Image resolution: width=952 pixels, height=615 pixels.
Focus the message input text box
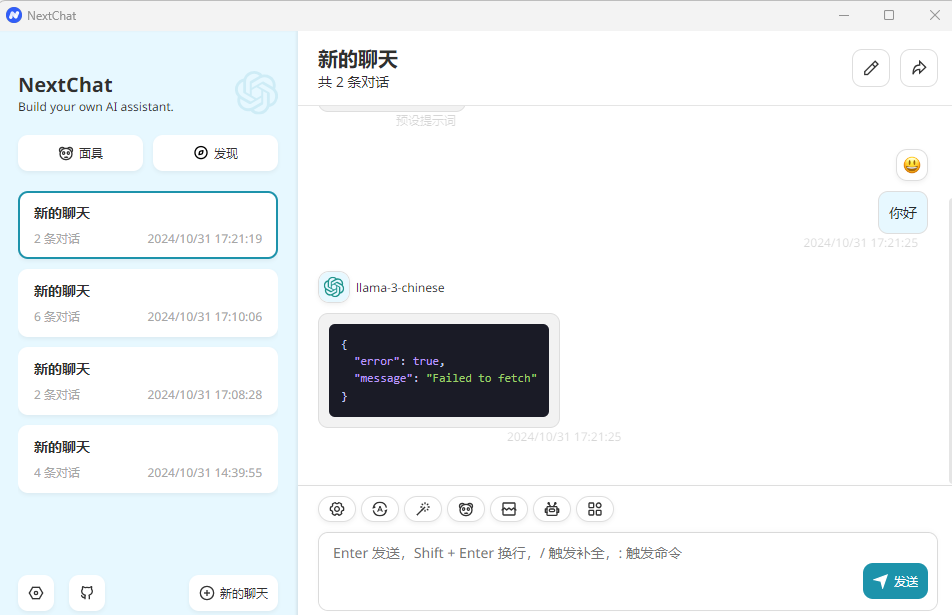coord(590,570)
